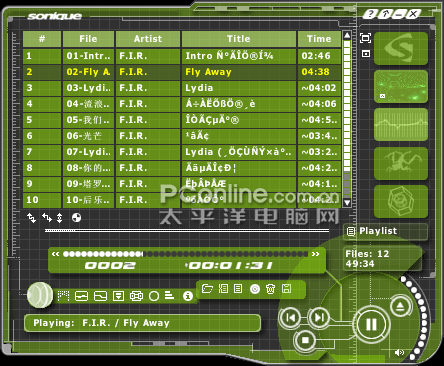Click the playlist vertical scrollbar track
This screenshot has height=366, width=444.
(x=347, y=119)
